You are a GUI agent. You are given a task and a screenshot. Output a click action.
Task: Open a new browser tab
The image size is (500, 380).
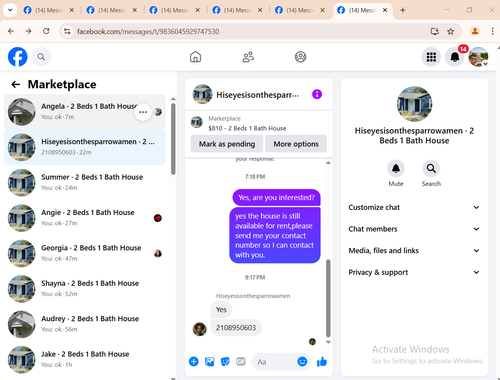click(403, 10)
